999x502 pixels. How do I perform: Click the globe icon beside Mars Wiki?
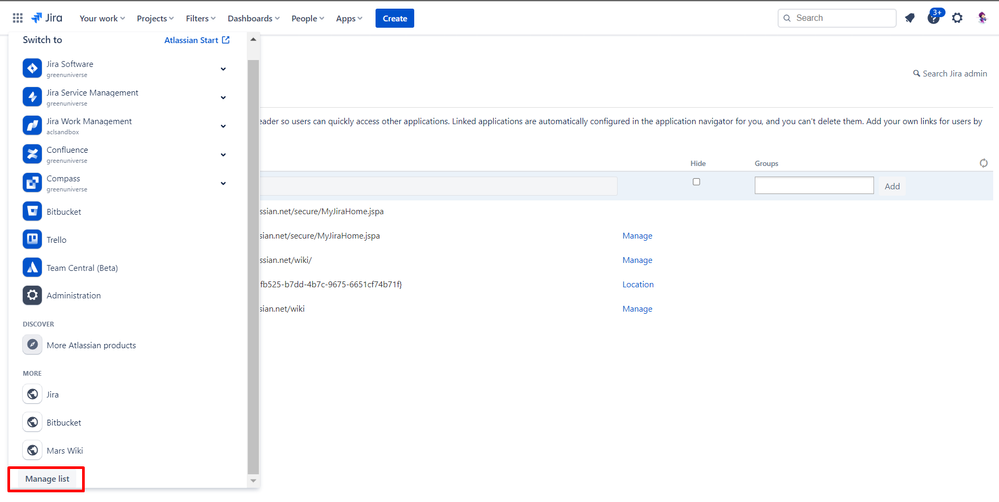[x=32, y=450]
